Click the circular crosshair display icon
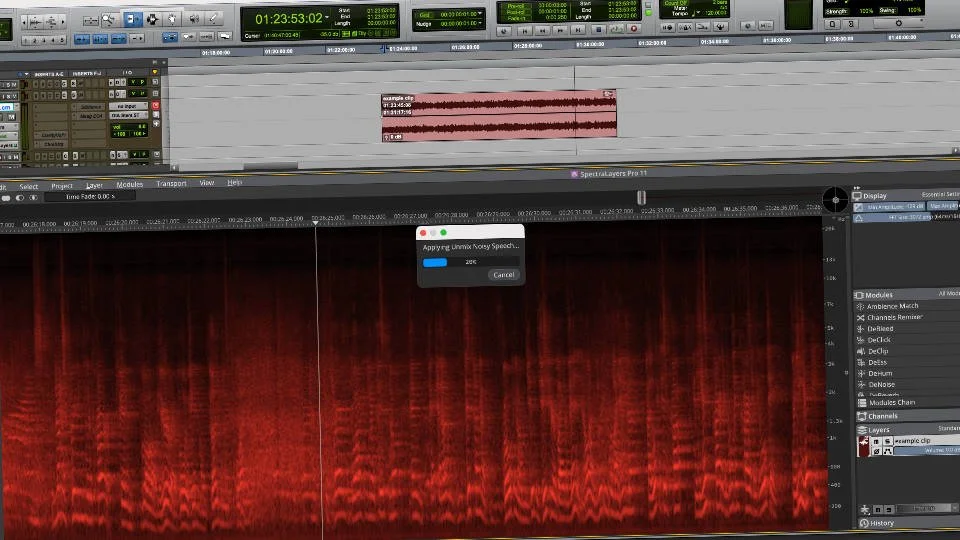 [x=835, y=200]
